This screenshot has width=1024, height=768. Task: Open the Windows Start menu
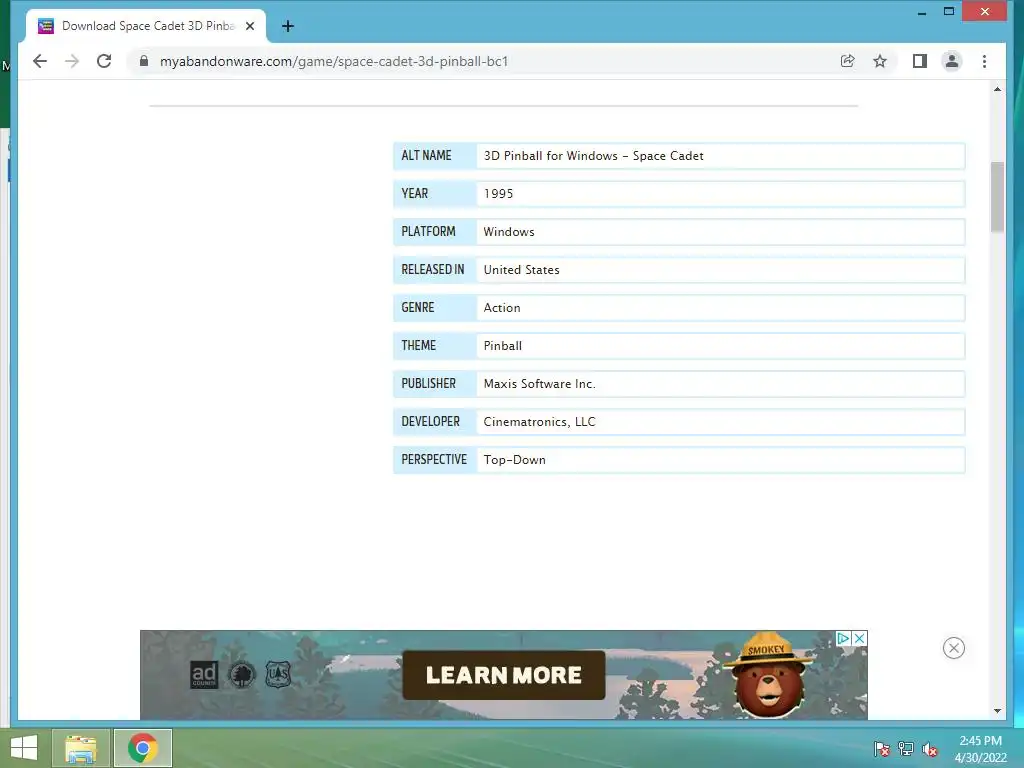click(24, 748)
